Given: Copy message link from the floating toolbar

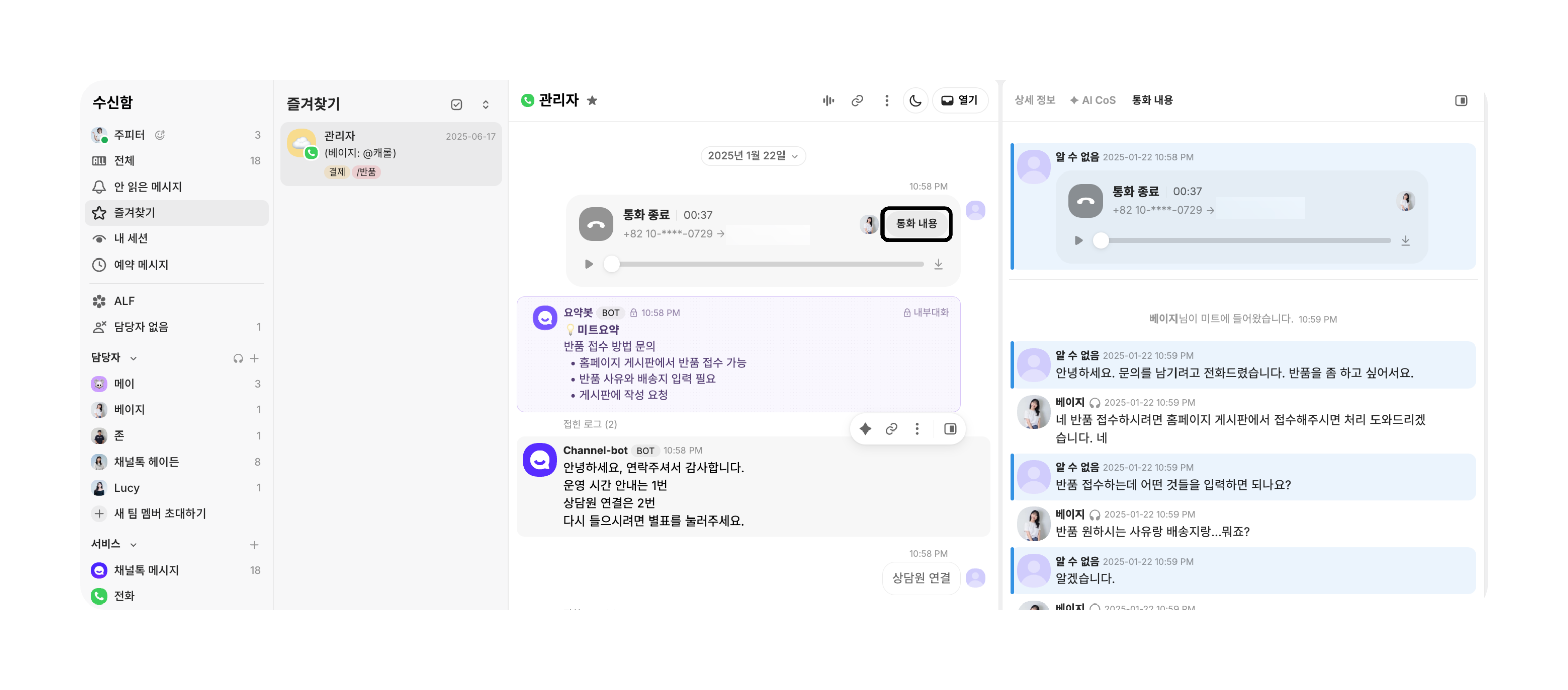Looking at the screenshot, I should (x=891, y=429).
